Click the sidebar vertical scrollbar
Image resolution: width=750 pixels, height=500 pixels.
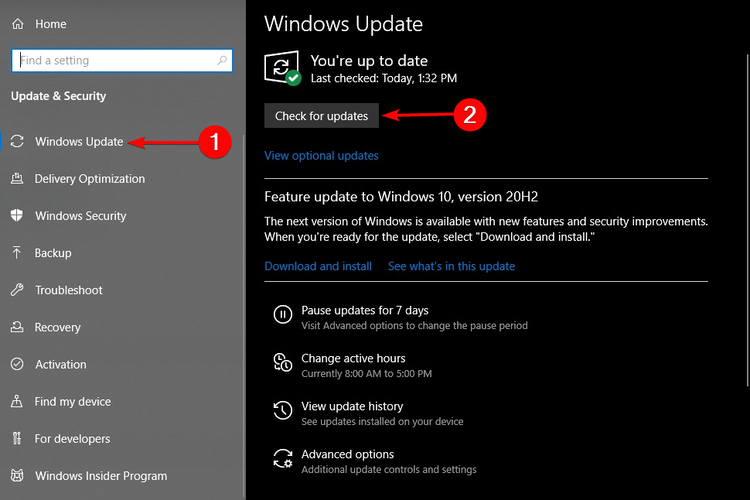click(x=244, y=316)
